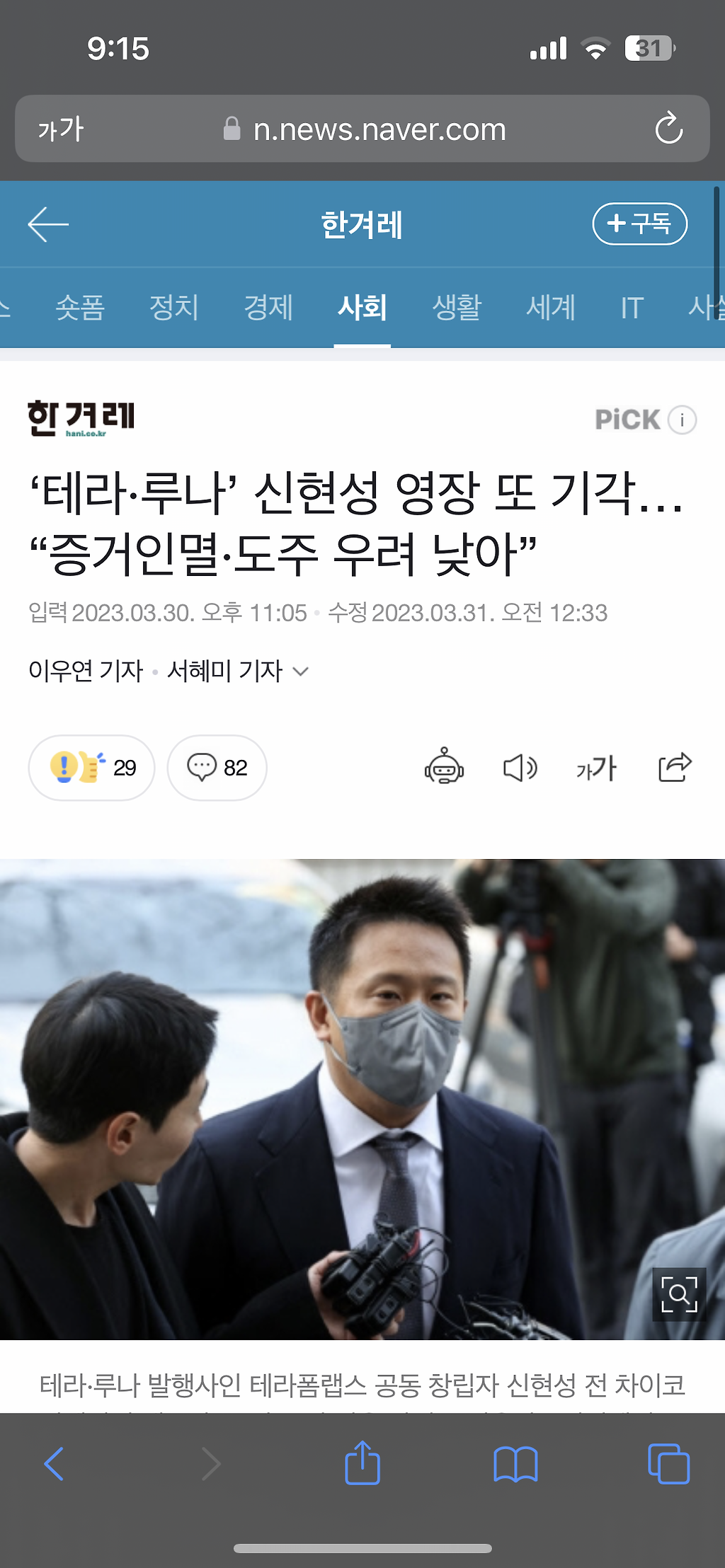Viewport: 725px width, 1568px height.
Task: Open article font size 가가 option
Action: [x=596, y=768]
